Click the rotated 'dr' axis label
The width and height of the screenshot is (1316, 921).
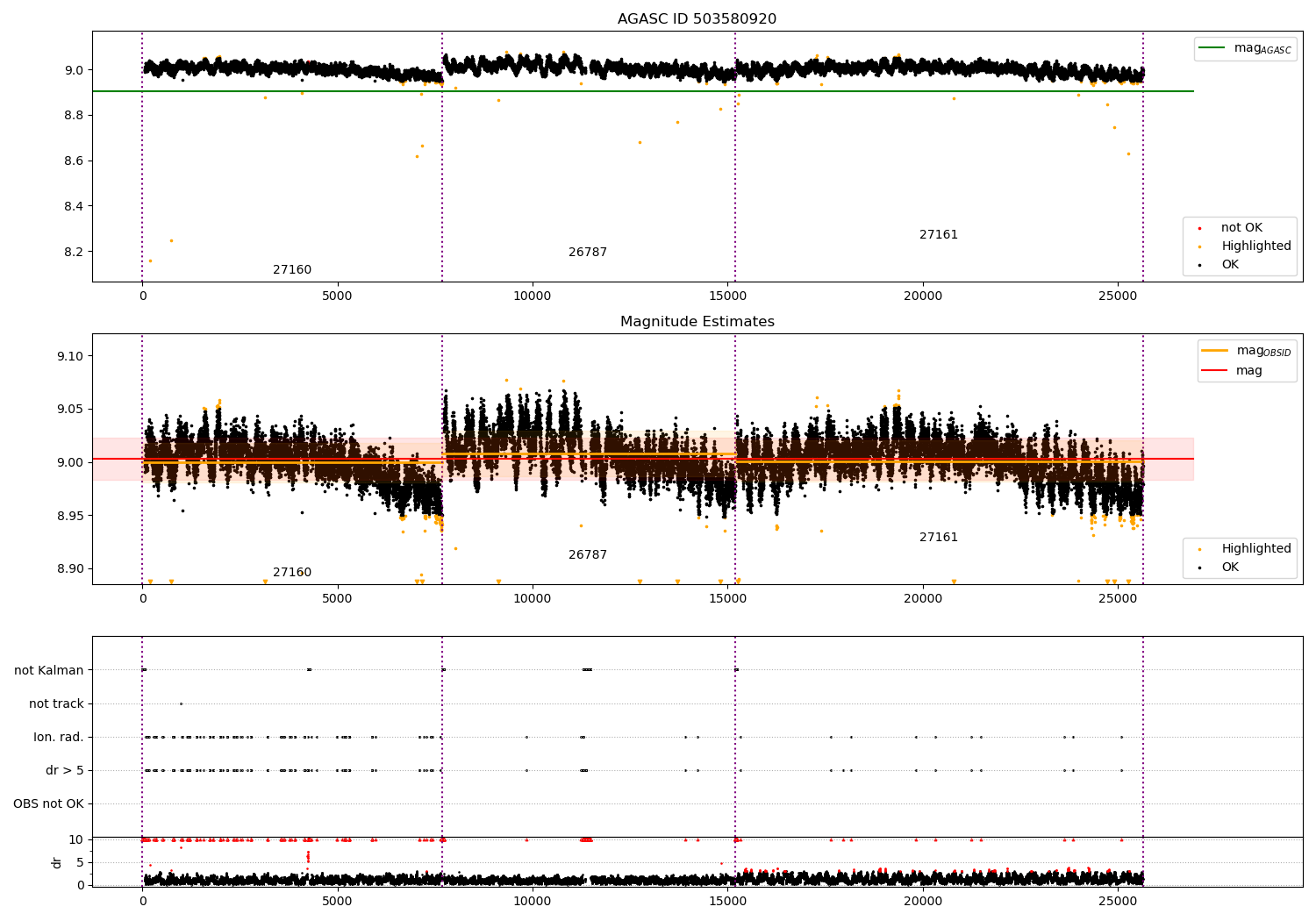tap(57, 862)
